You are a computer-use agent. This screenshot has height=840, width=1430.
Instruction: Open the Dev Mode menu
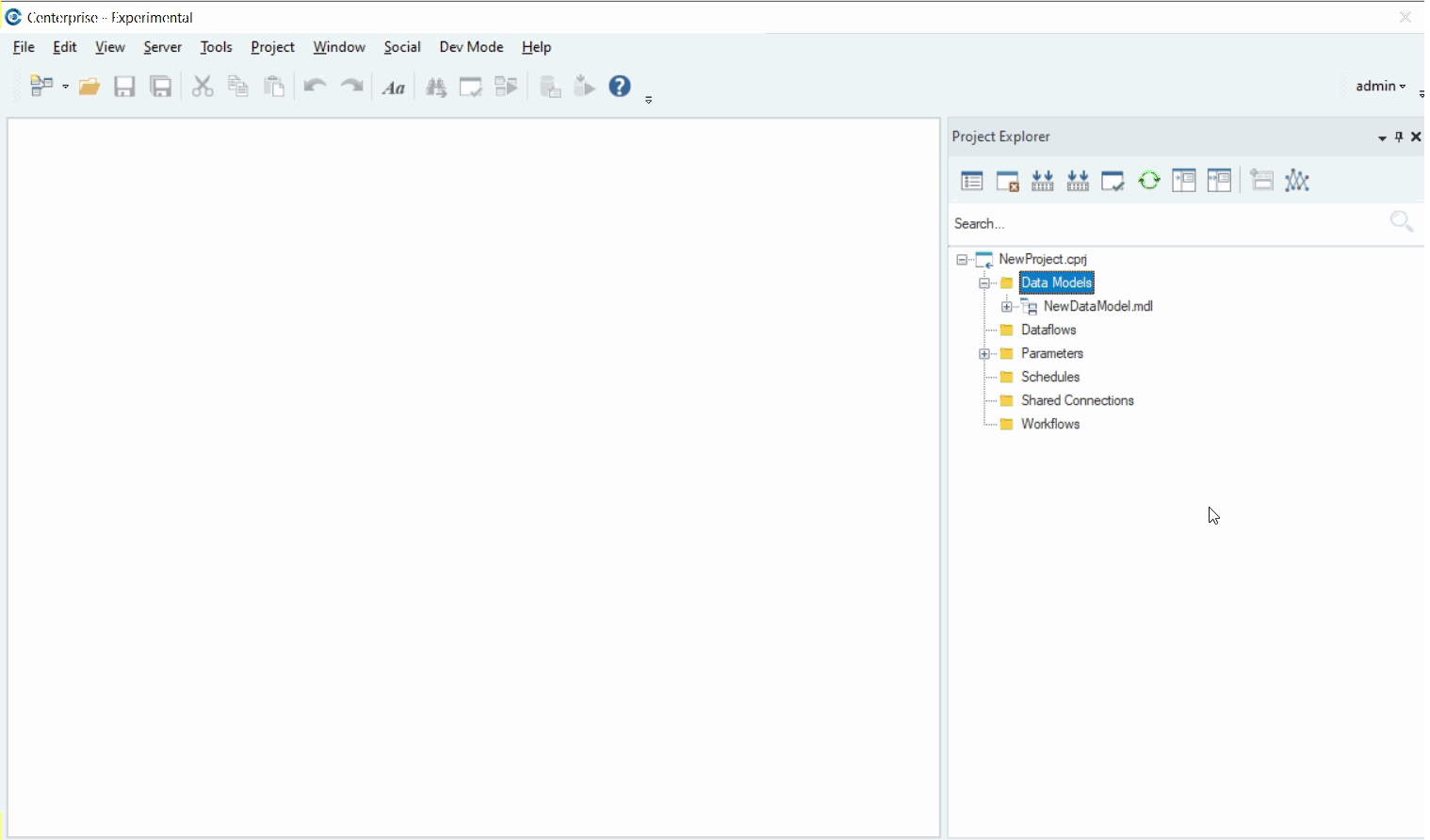pyautogui.click(x=471, y=47)
